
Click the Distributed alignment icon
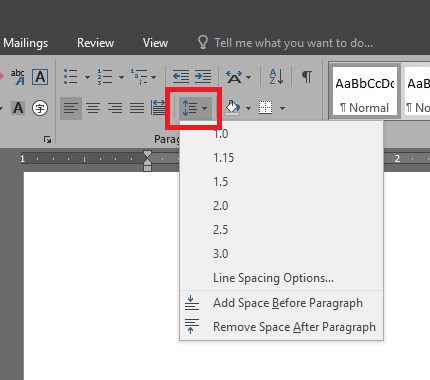point(158,108)
